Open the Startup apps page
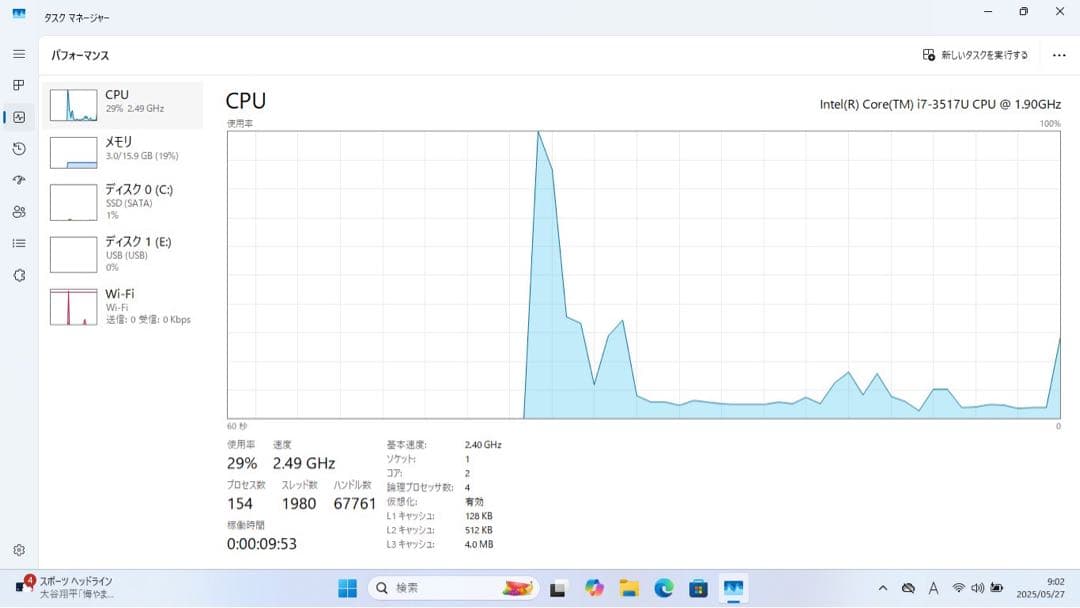 (18, 180)
